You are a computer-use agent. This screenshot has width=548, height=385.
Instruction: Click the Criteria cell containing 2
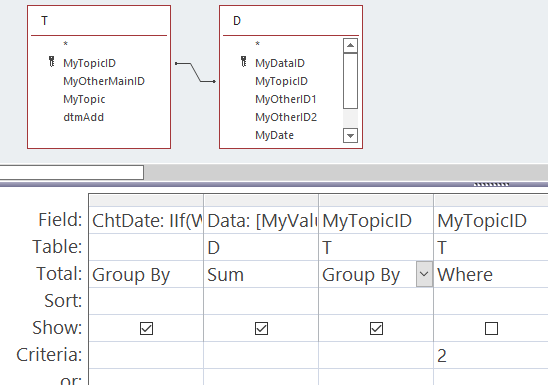point(491,355)
